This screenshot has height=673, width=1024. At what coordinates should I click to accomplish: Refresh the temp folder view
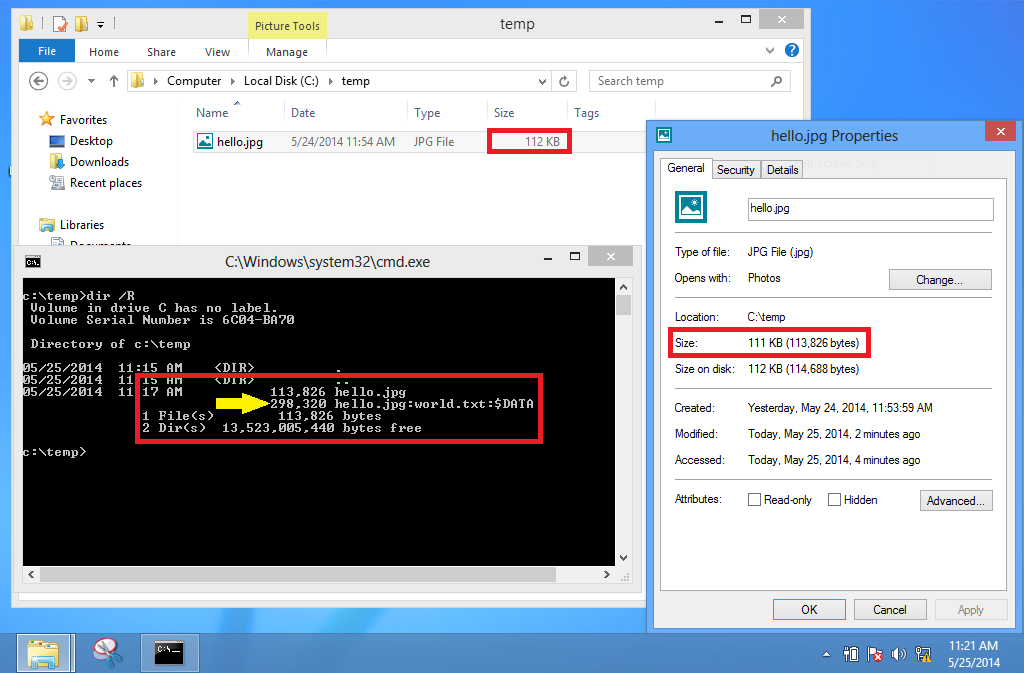(x=564, y=82)
